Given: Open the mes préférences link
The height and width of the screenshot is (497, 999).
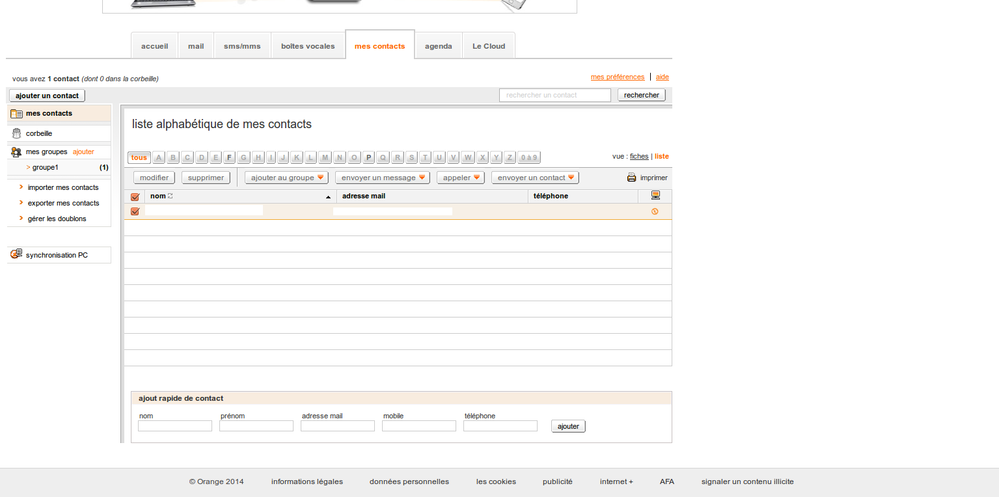Looking at the screenshot, I should click(617, 77).
